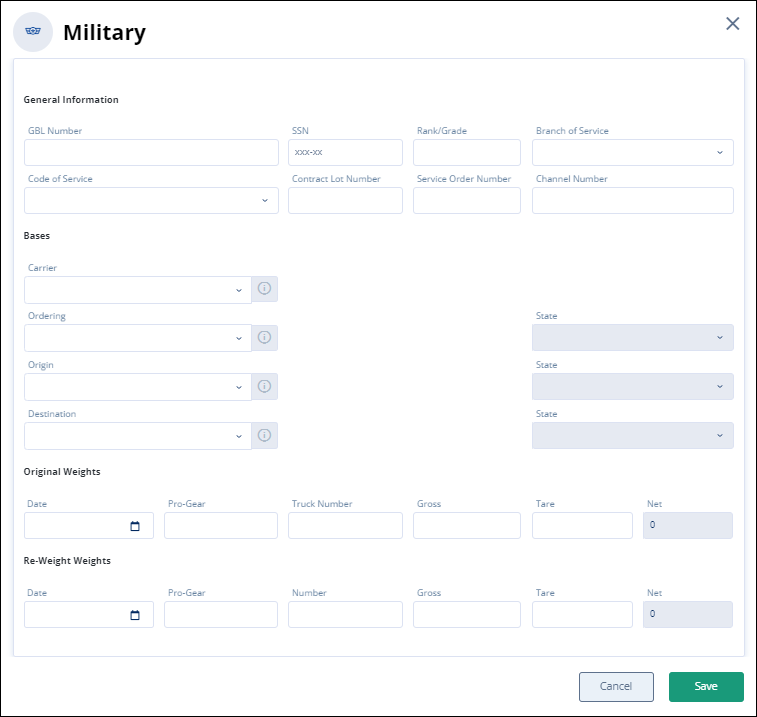Image resolution: width=757 pixels, height=717 pixels.
Task: Open the Code of Service dropdown
Action: coord(151,200)
